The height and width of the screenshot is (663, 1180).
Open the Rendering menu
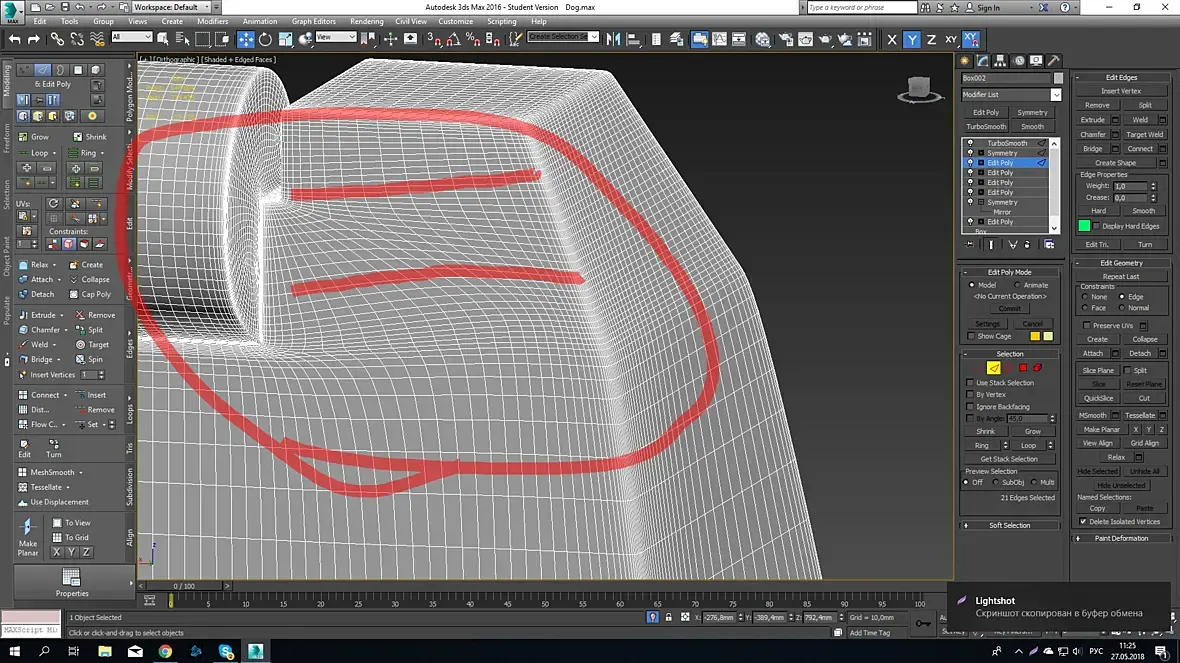[366, 21]
